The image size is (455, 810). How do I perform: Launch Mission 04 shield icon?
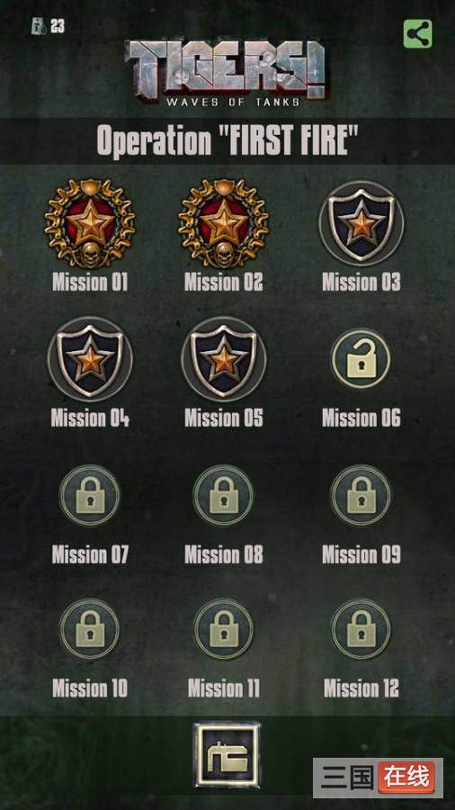coord(90,359)
